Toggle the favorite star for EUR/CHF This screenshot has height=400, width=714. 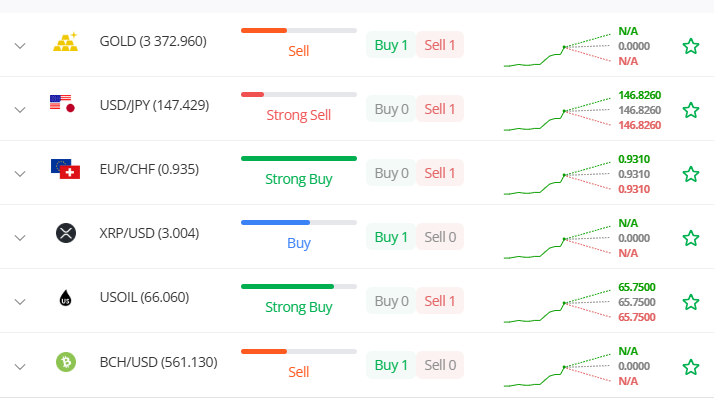coord(691,174)
